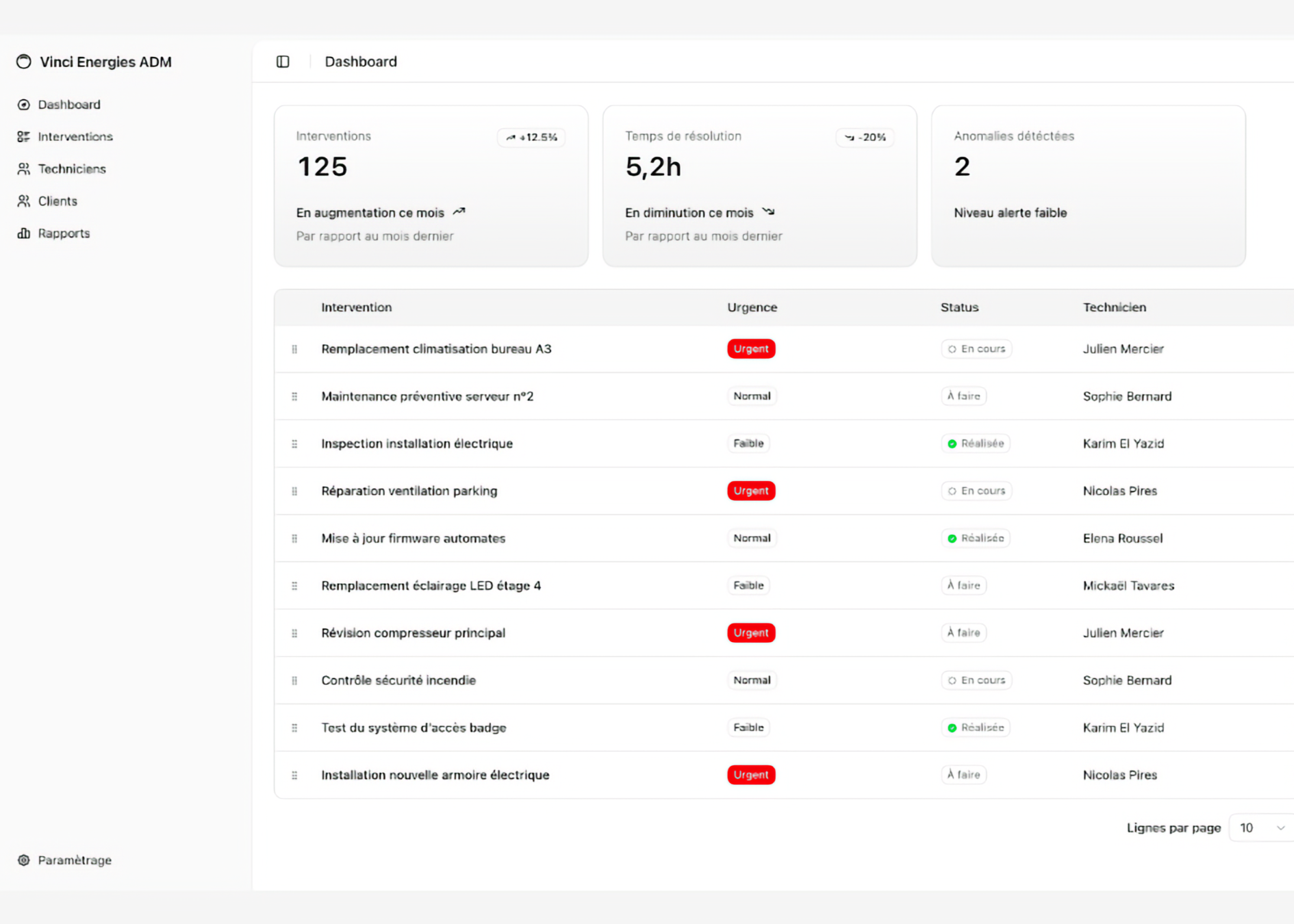Click the Interventions card value 125
This screenshot has height=924, width=1294.
click(x=322, y=167)
